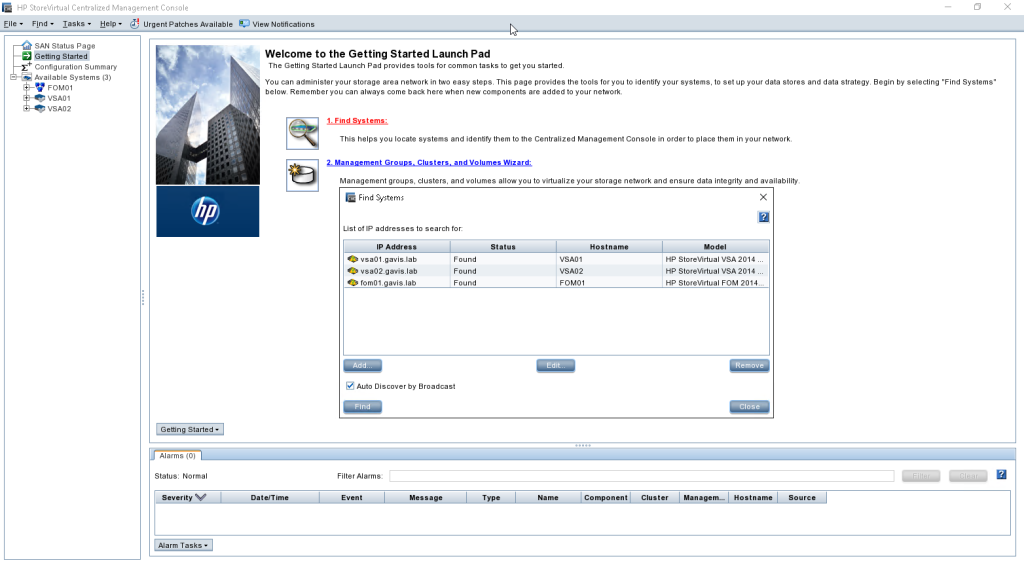
Task: Open the Tasks menu
Action: [76, 24]
